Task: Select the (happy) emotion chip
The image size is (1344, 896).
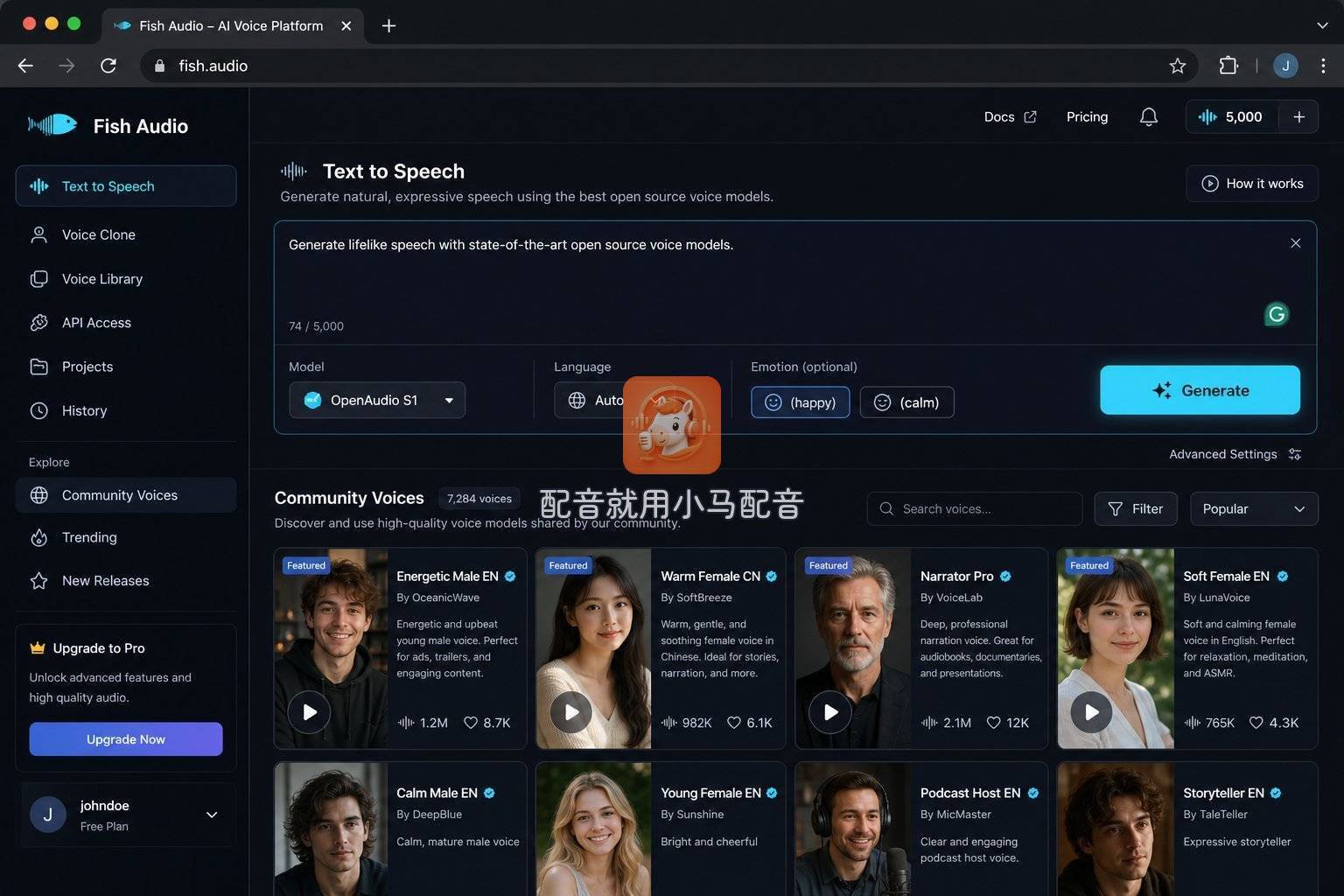Action: click(801, 402)
